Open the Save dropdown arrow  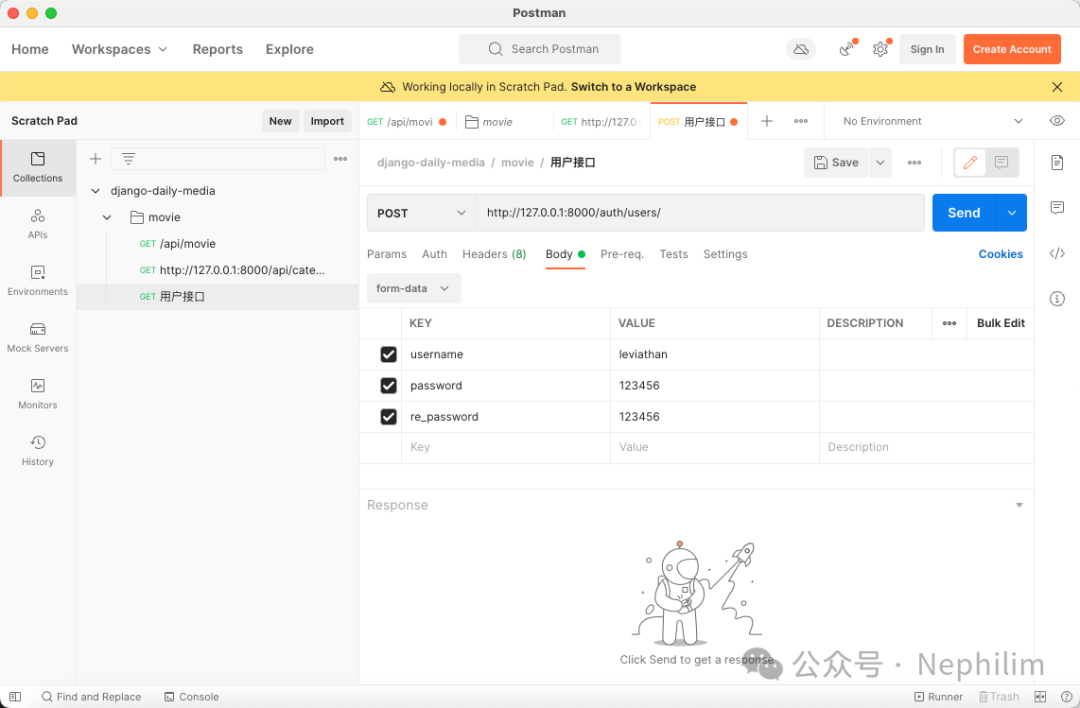tap(880, 163)
